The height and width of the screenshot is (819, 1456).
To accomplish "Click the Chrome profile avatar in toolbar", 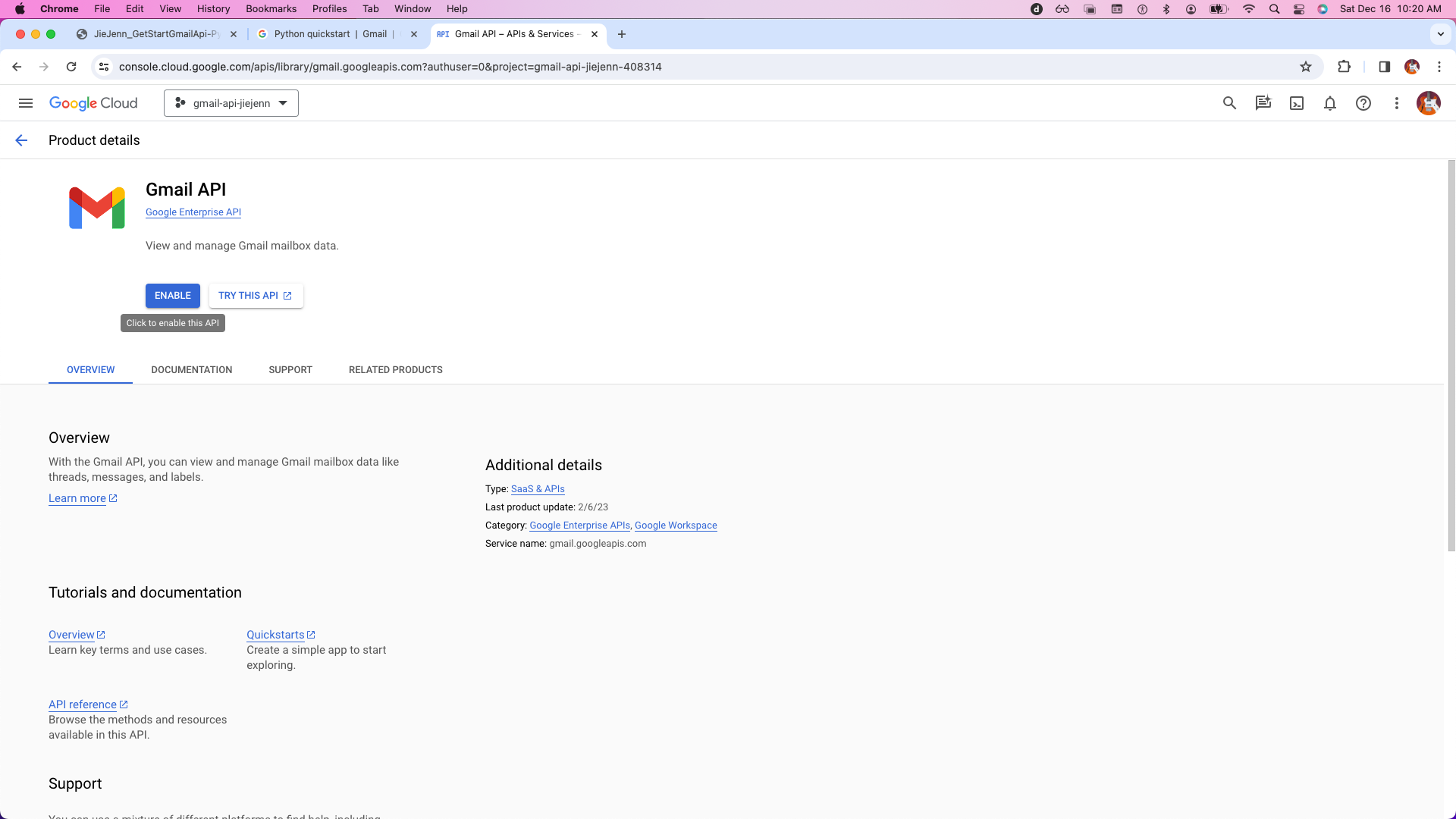I will 1412,67.
